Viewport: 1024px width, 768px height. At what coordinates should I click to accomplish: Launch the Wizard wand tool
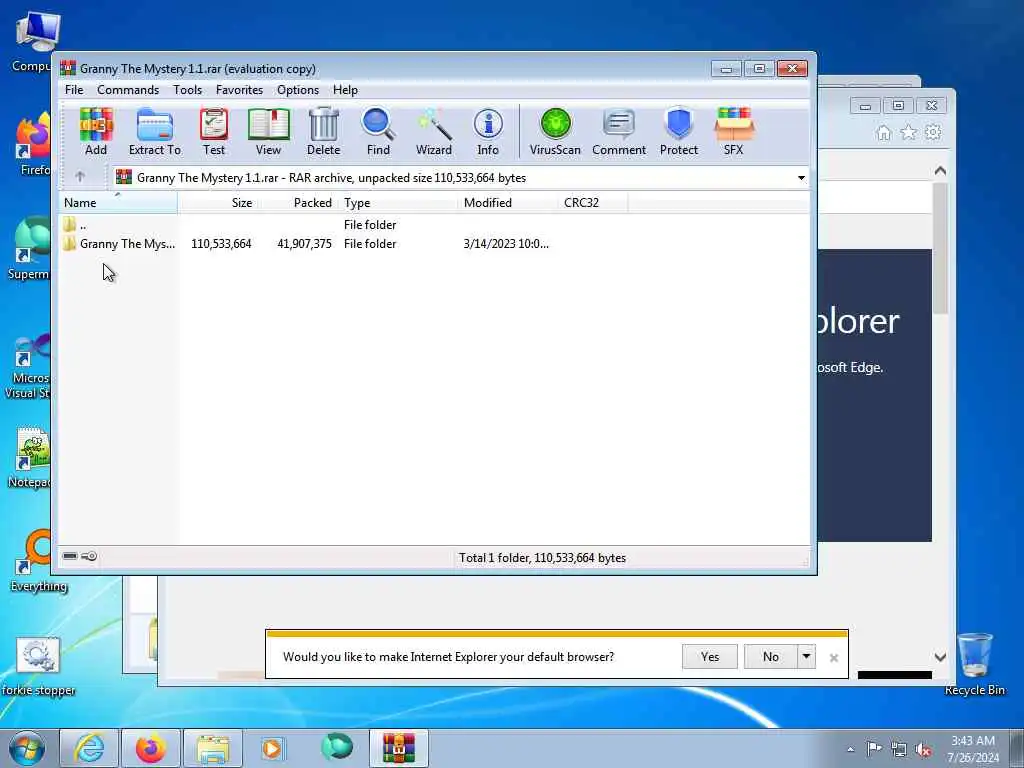click(434, 131)
